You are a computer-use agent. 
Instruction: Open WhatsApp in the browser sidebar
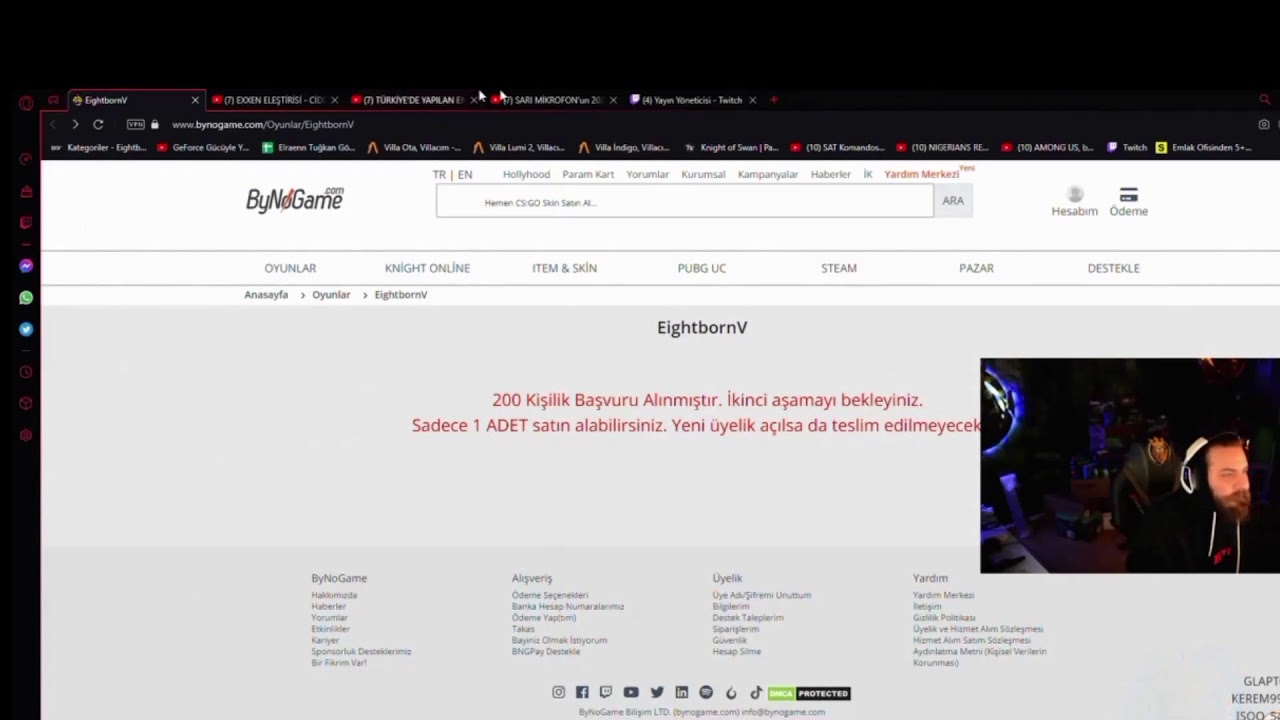pyautogui.click(x=26, y=297)
